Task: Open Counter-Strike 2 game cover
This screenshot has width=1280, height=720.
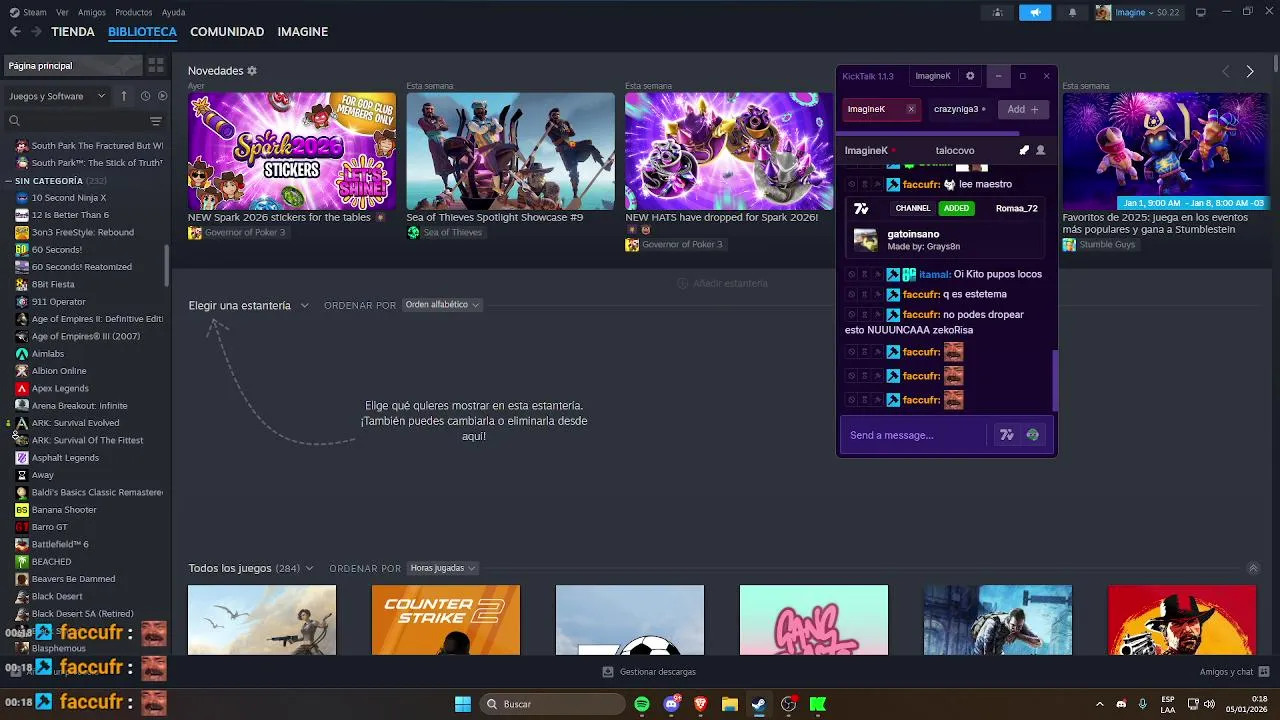Action: coord(446,620)
